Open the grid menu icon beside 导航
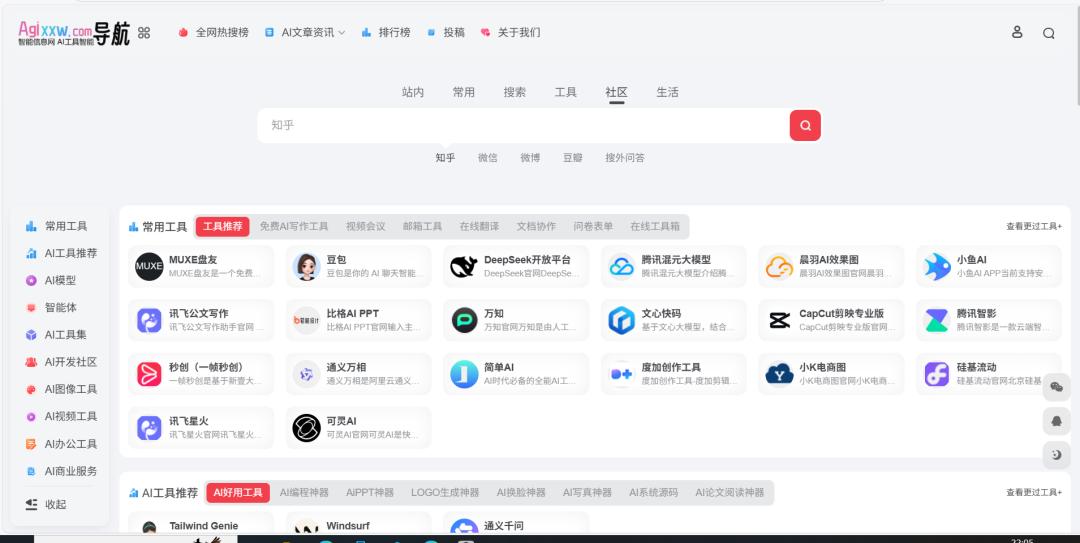 click(x=144, y=32)
